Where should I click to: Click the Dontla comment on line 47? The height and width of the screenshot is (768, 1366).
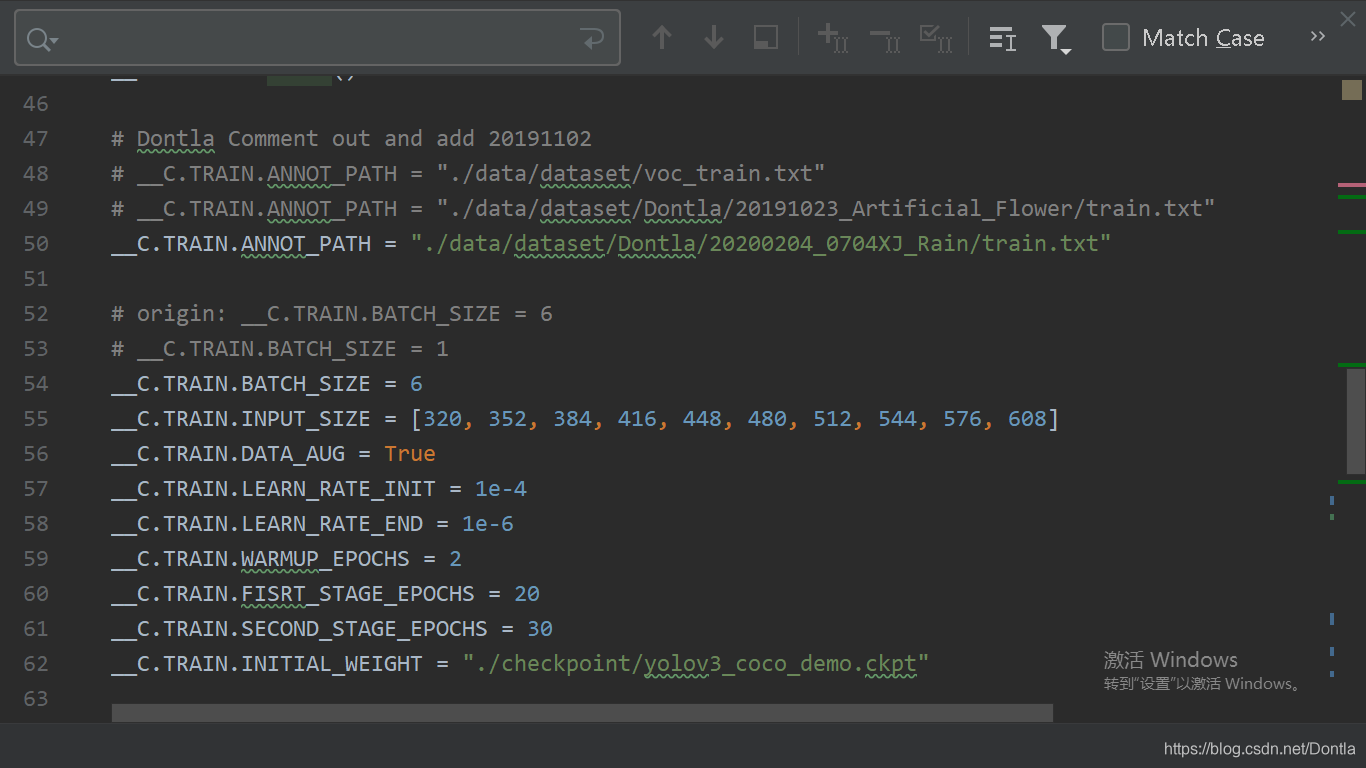tap(351, 138)
